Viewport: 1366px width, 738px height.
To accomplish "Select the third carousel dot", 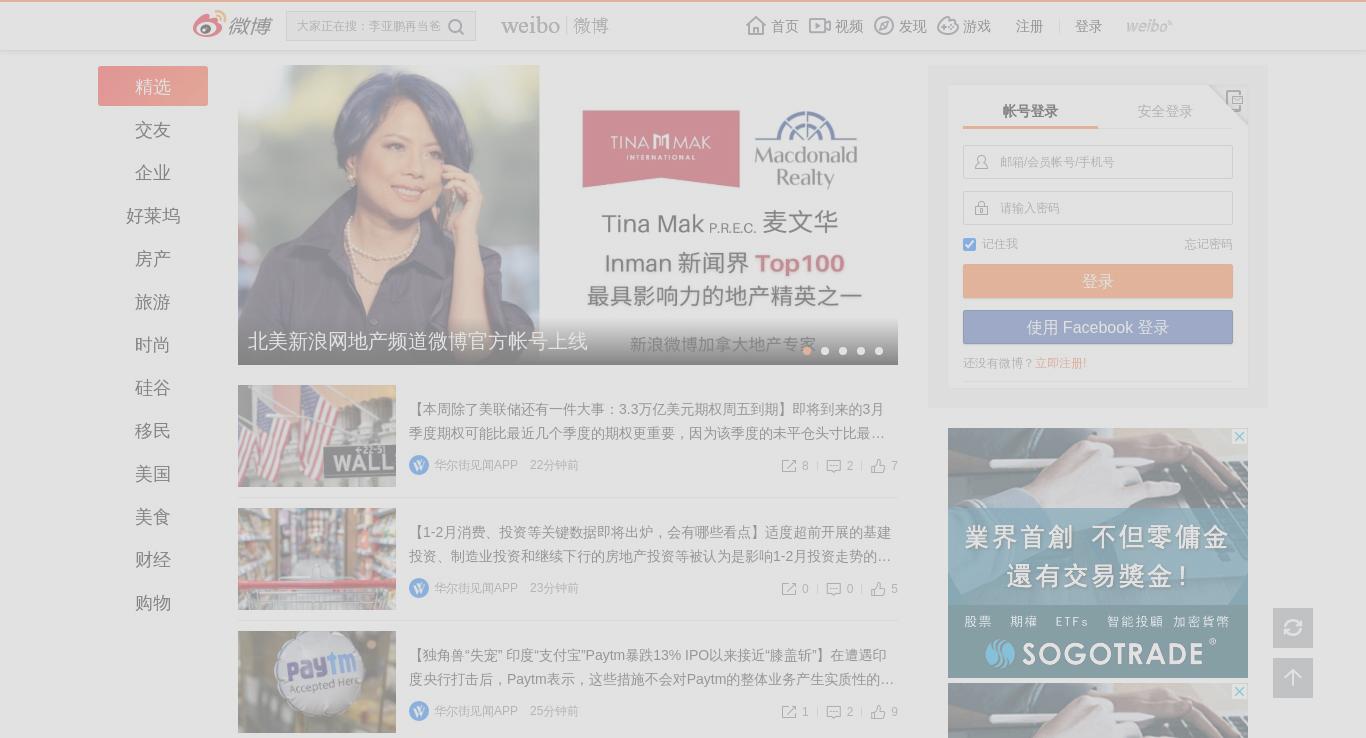I will point(843,351).
